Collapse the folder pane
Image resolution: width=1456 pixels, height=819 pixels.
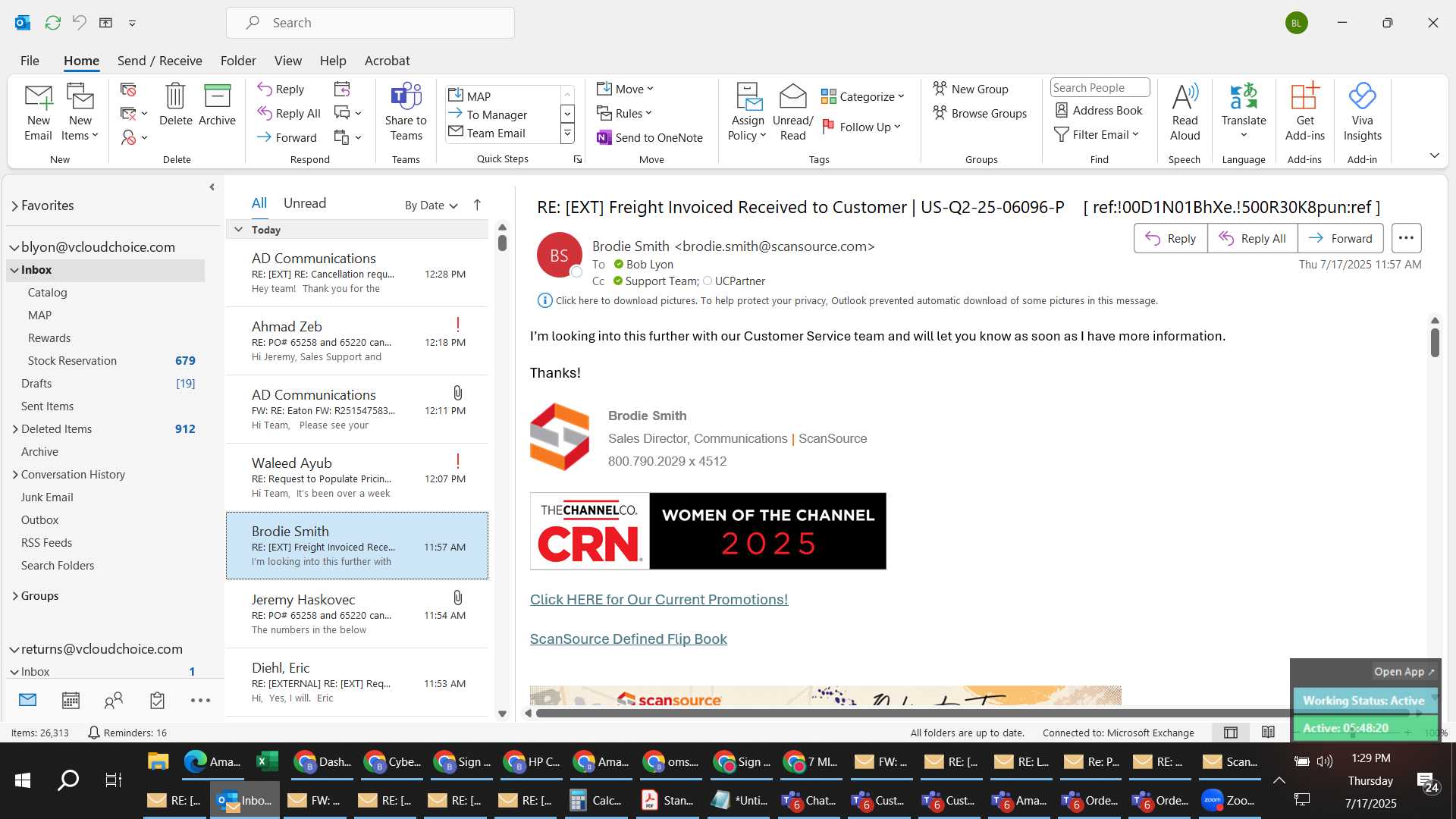pyautogui.click(x=212, y=187)
